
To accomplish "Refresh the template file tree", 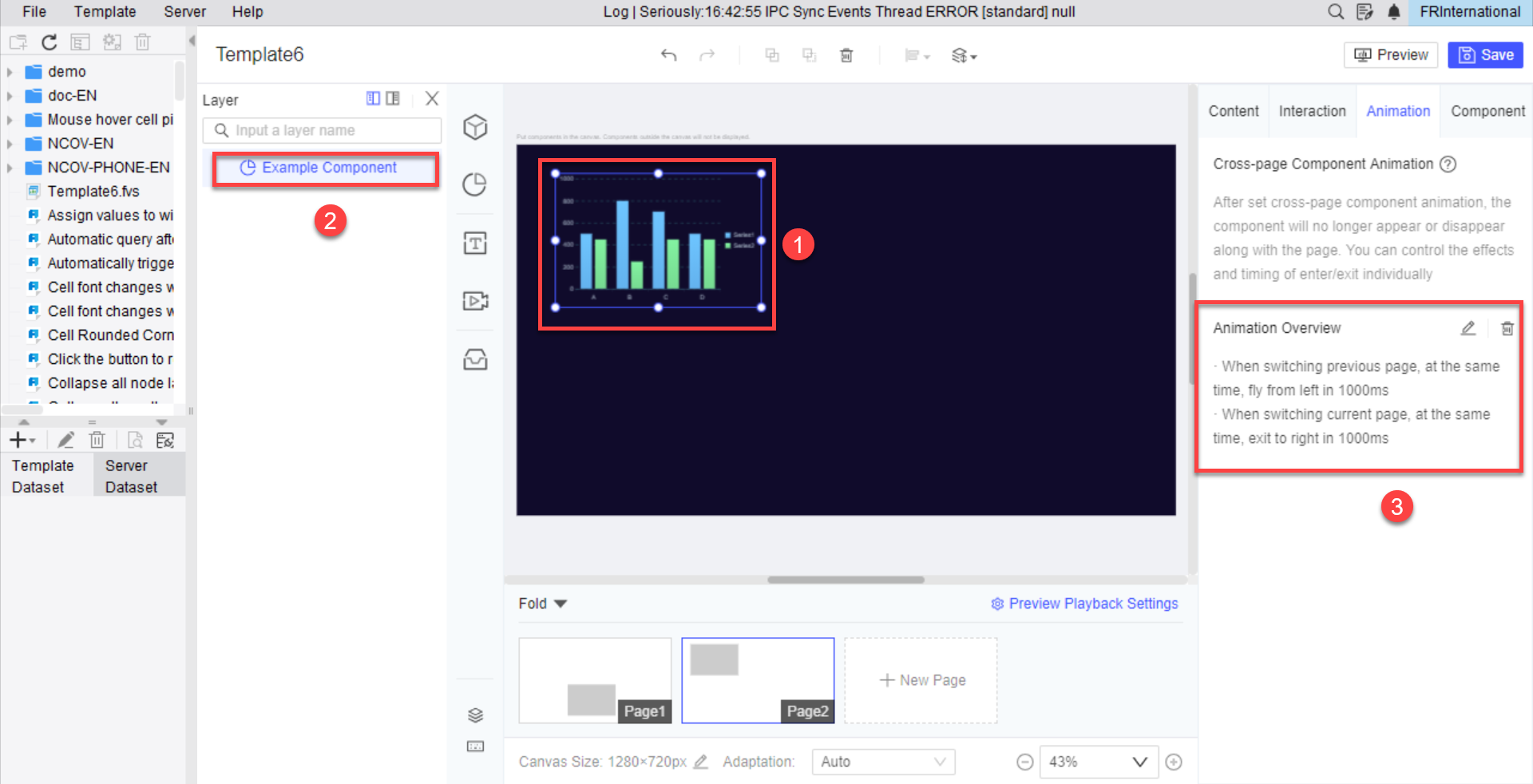I will [49, 42].
